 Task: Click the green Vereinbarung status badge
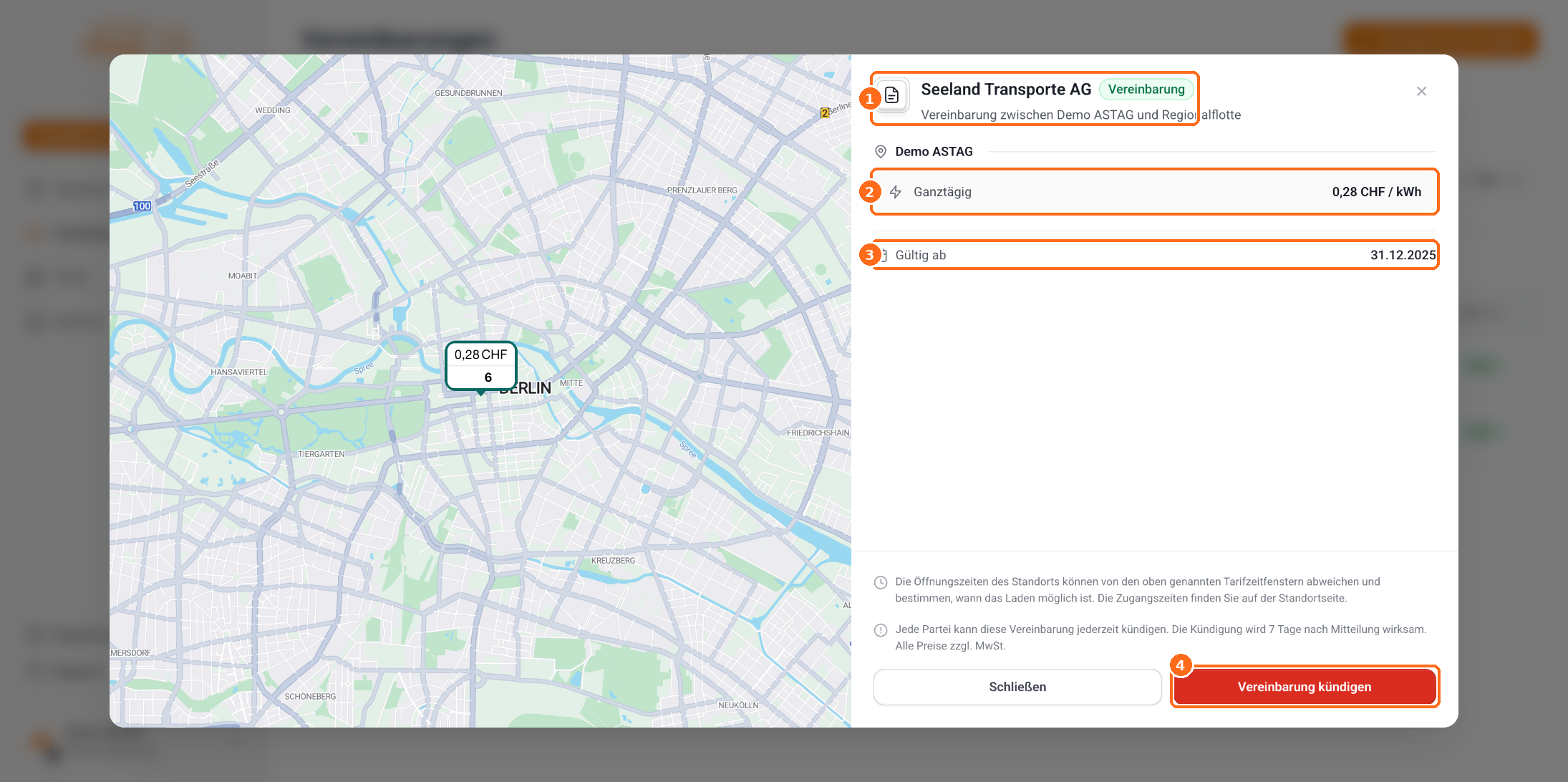click(x=1146, y=90)
